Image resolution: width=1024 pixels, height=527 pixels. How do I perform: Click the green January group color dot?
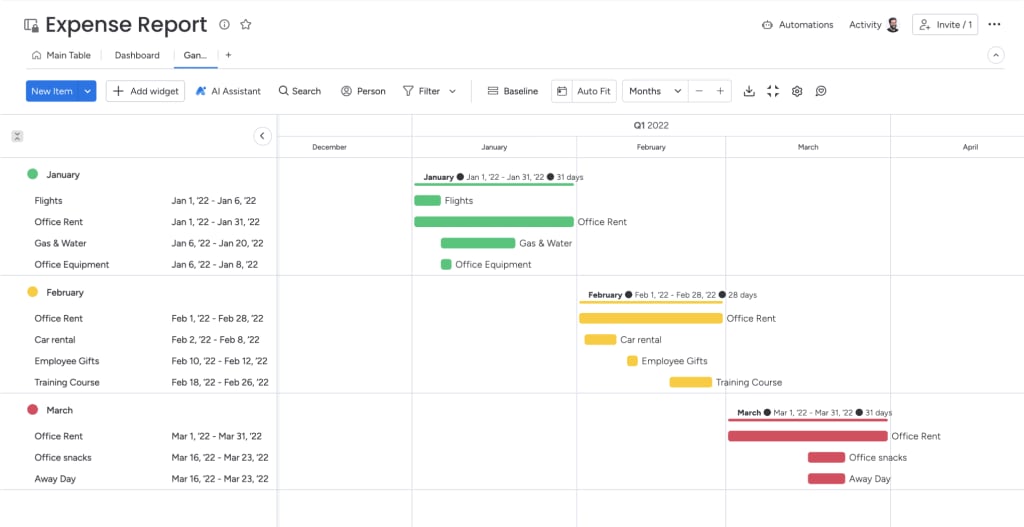tap(33, 174)
